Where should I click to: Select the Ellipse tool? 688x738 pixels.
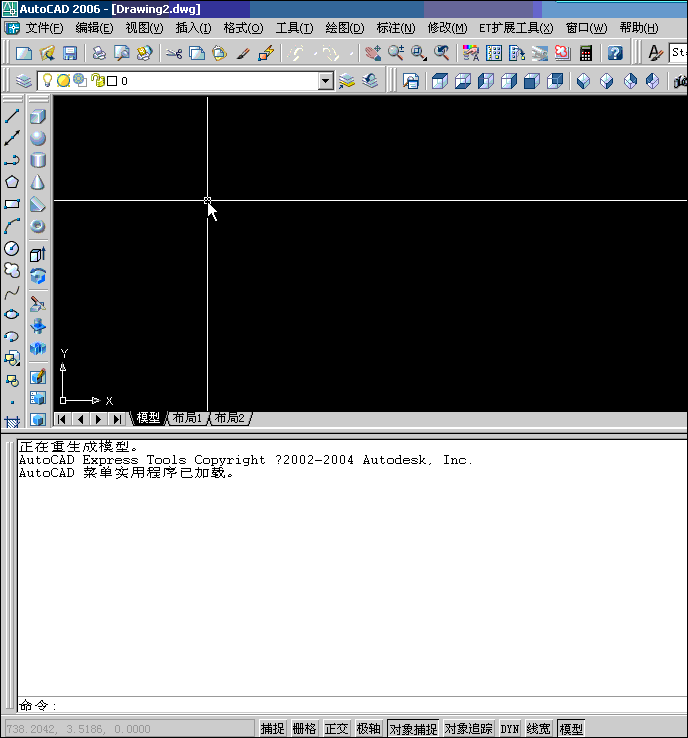tap(12, 314)
